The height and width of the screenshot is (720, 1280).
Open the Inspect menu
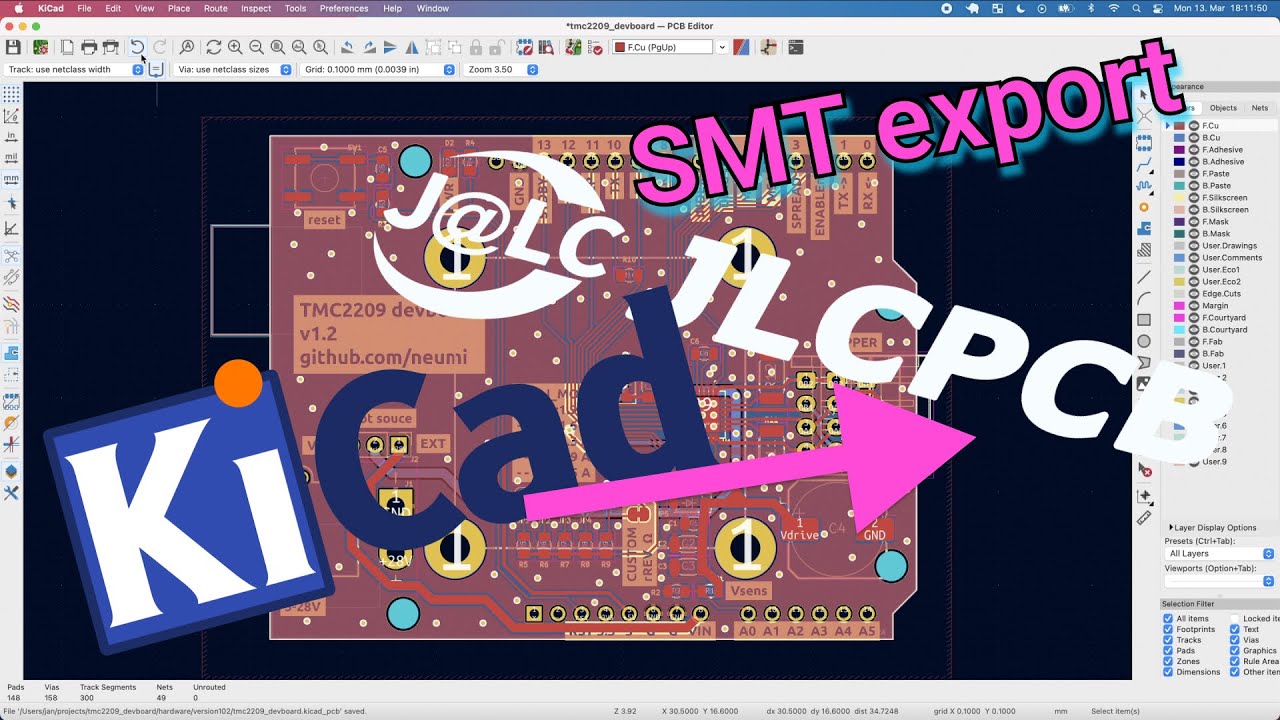[256, 8]
